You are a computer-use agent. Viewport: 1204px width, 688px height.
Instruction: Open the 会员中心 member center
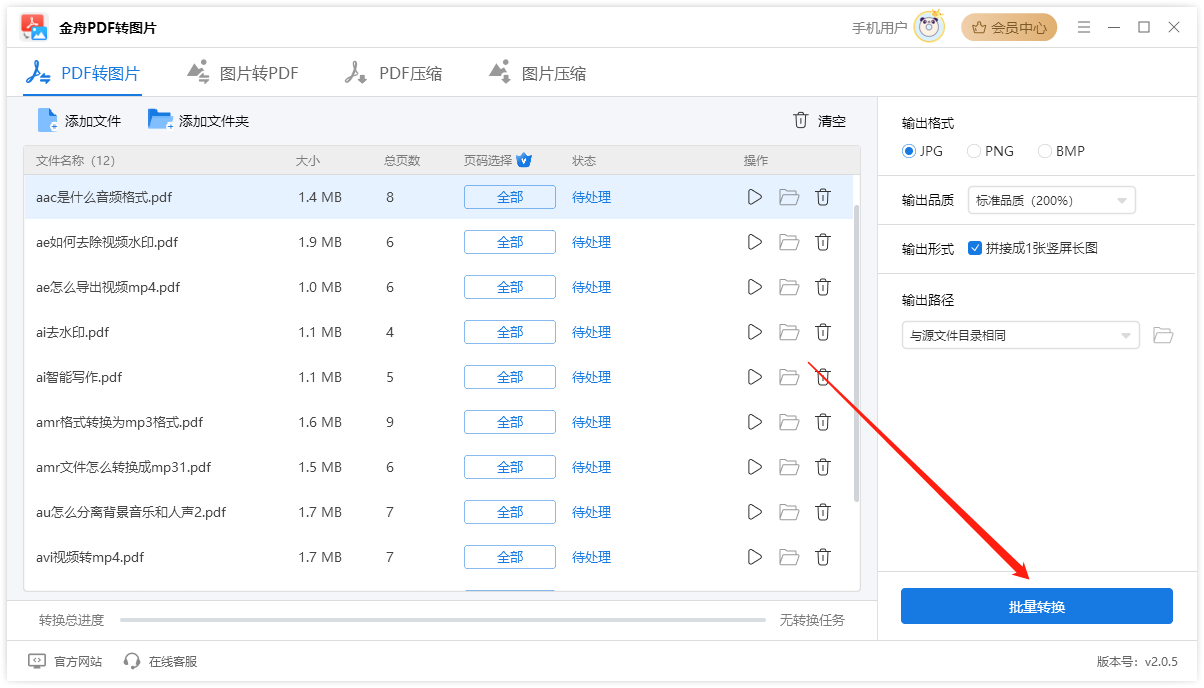click(1009, 28)
